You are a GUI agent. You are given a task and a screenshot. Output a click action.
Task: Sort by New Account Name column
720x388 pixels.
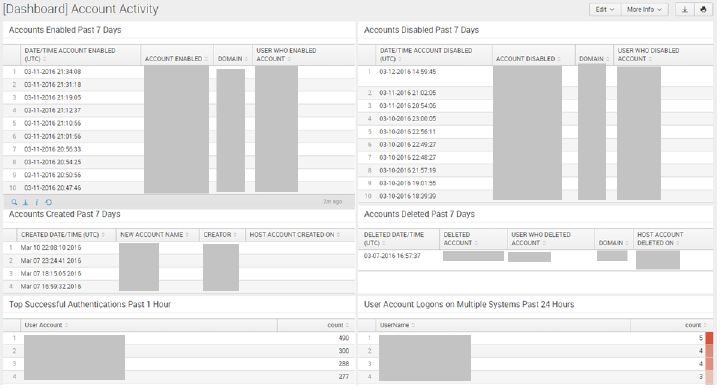[155, 235]
